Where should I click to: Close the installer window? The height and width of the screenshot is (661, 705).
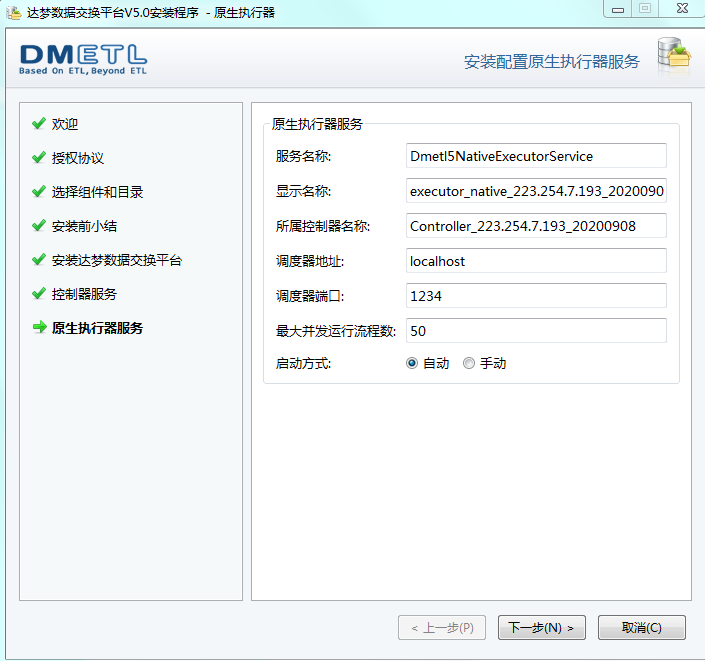(682, 9)
